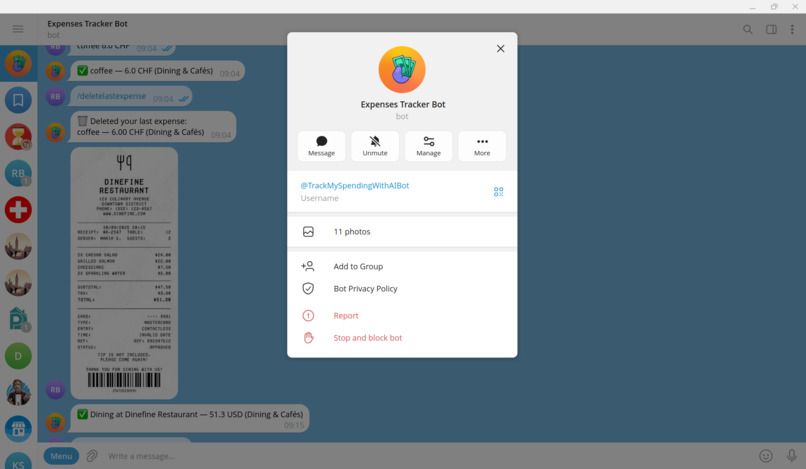This screenshot has height=469, width=806.
Task: Click the coffee — 6.0 CHF confirmation message
Action: (157, 71)
